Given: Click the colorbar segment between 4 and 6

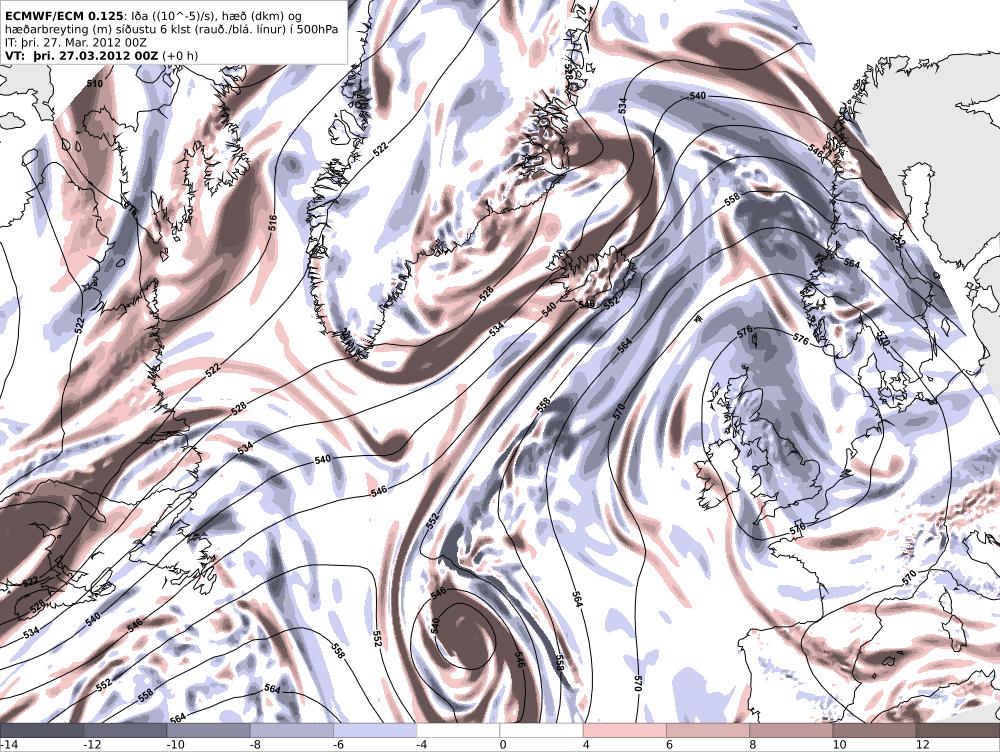Looking at the screenshot, I should tap(624, 730).
